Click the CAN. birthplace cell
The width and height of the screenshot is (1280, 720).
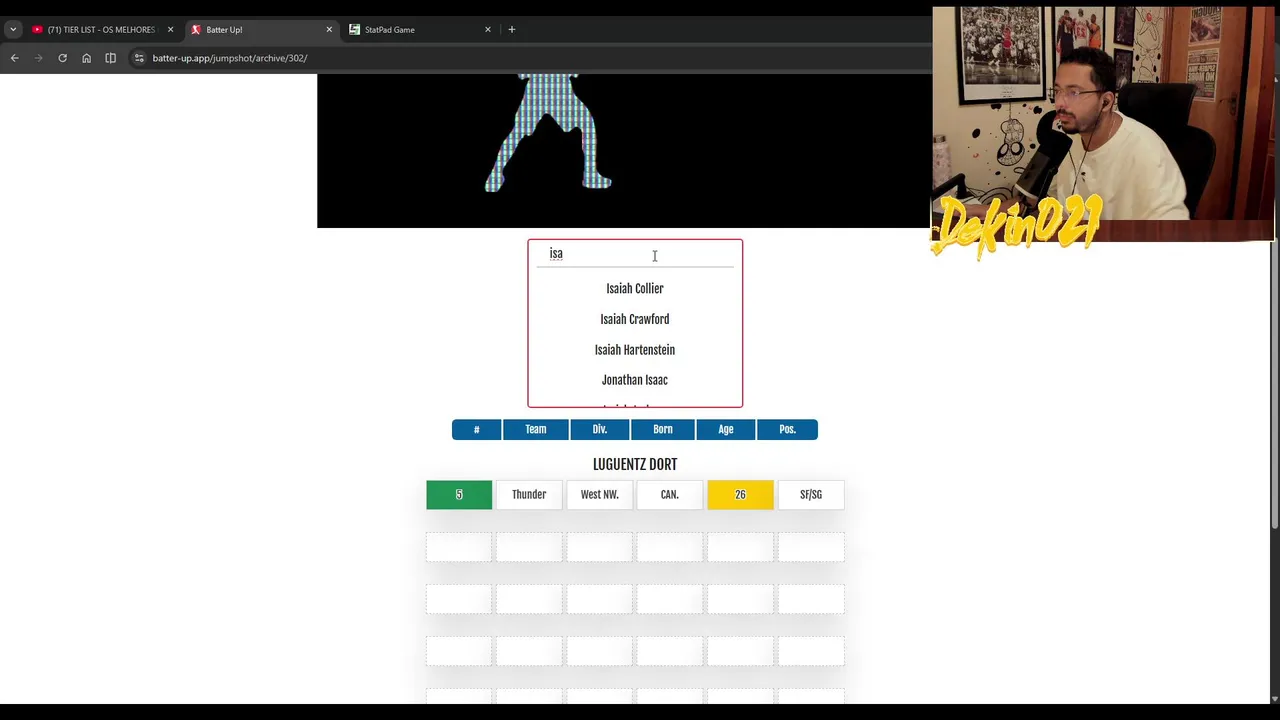coord(670,495)
